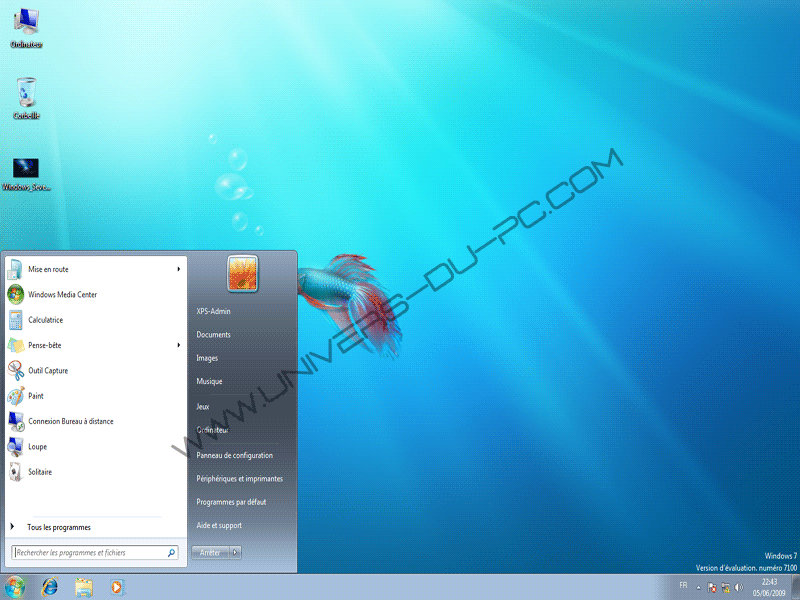Image resolution: width=800 pixels, height=600 pixels.
Task: Open shutdown options arrow next to Arrêter
Action: (235, 553)
